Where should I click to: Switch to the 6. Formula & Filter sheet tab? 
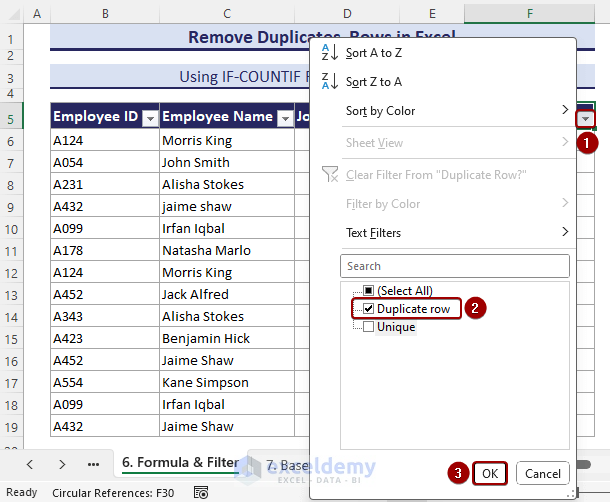181,462
